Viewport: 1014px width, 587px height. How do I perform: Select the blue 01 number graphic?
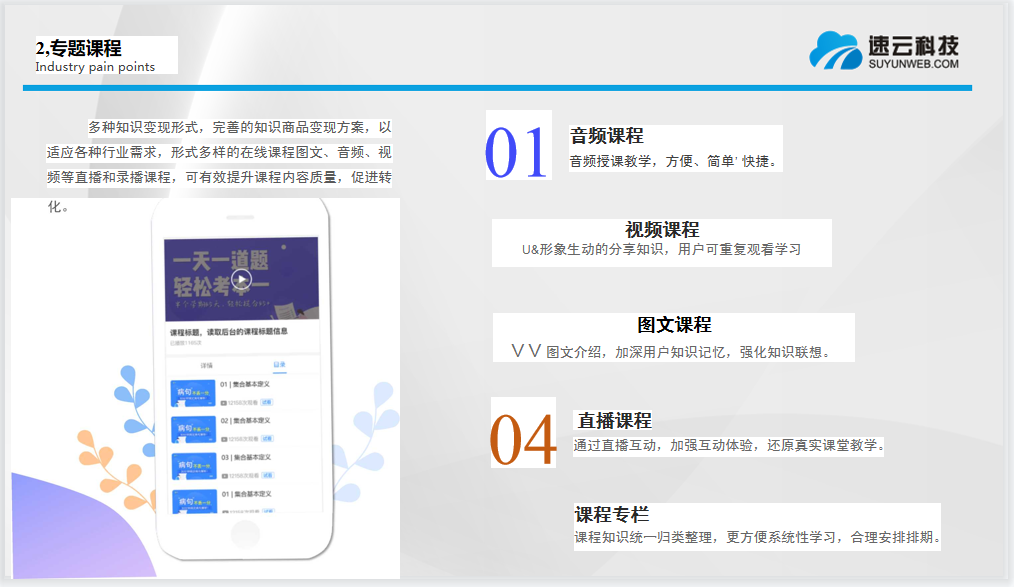click(517, 150)
